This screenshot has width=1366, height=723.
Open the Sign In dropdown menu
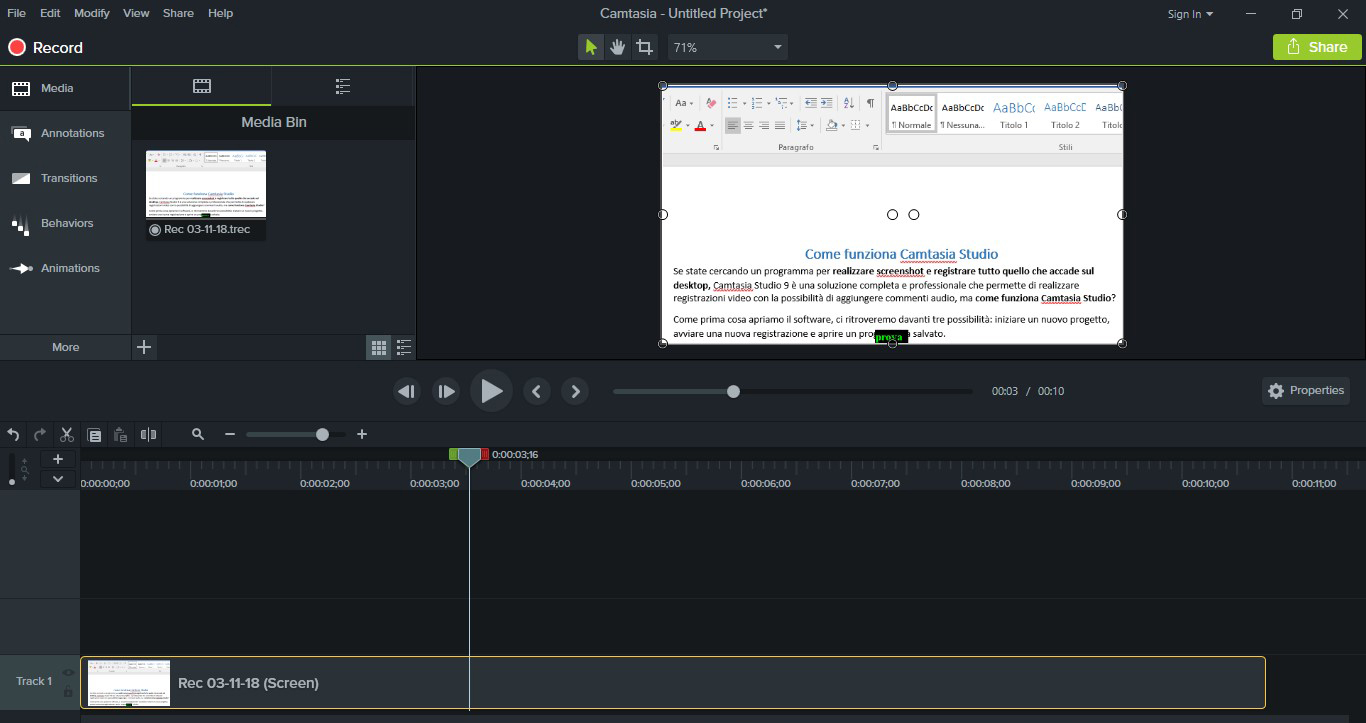point(1190,13)
